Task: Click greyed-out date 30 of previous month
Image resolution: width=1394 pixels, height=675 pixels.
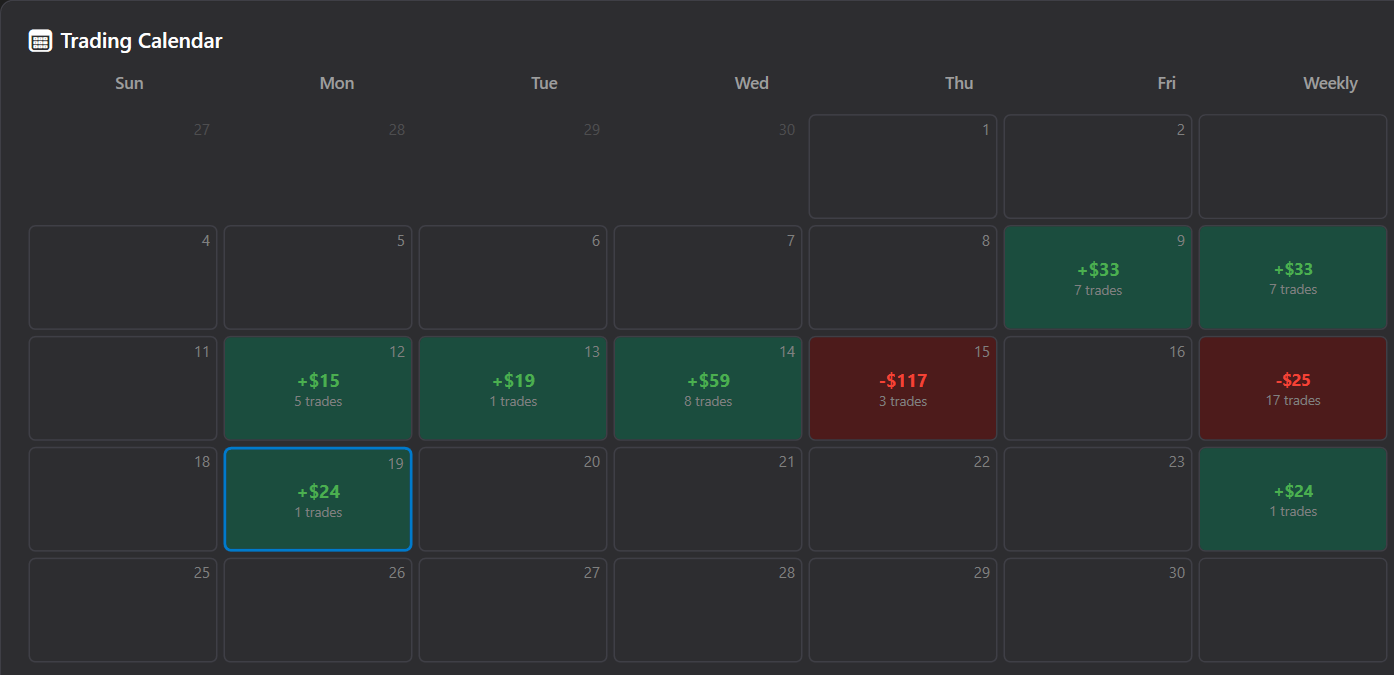Action: click(787, 129)
